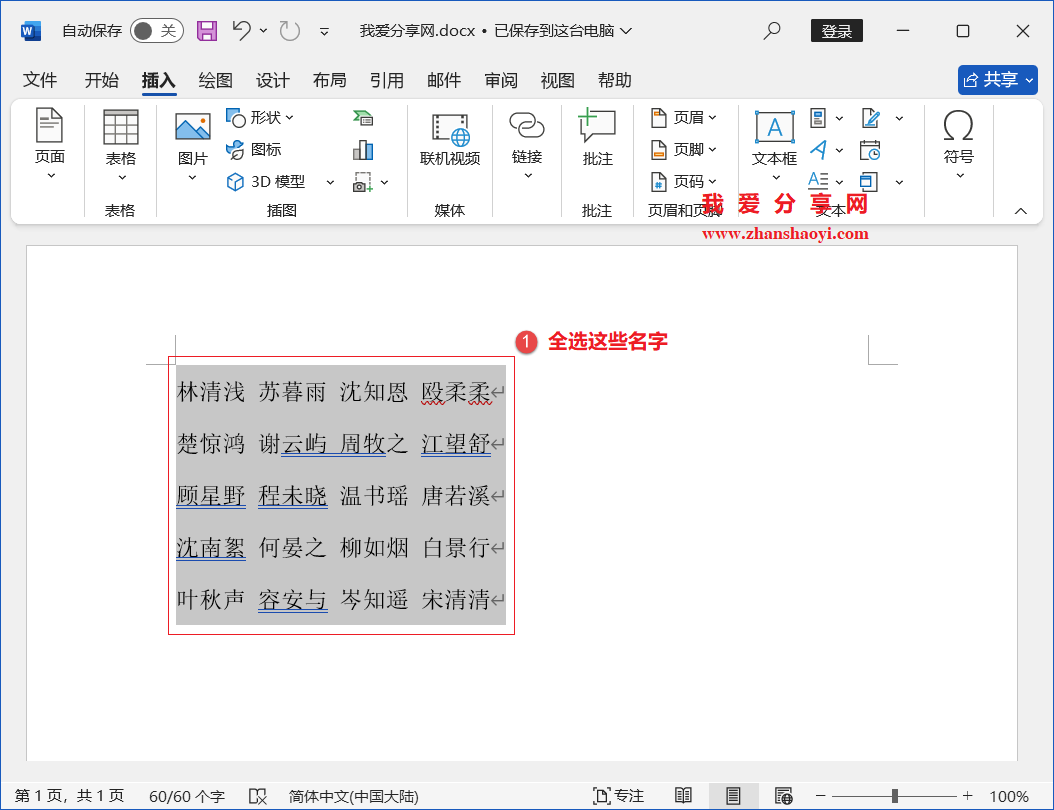Click the Links (链接) button
This screenshot has width=1054, height=810.
click(527, 145)
